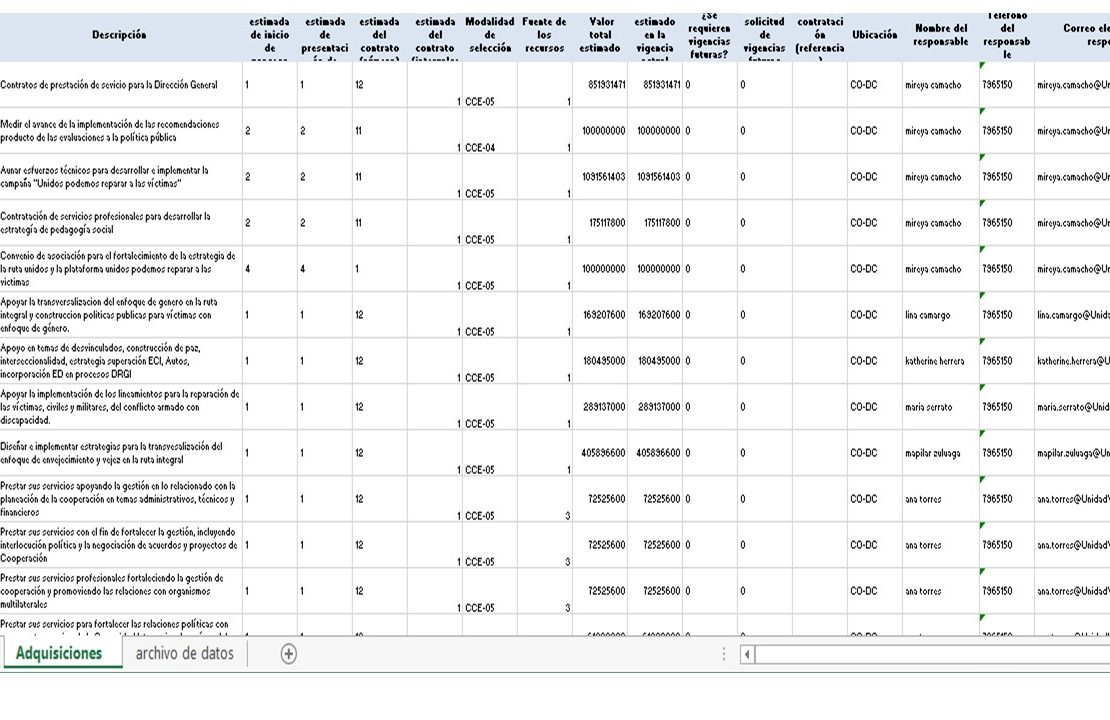Viewport: 1110px width, 720px height.
Task: Click the "Medir el avance de la implementación" cell
Action: pyautogui.click(x=120, y=131)
